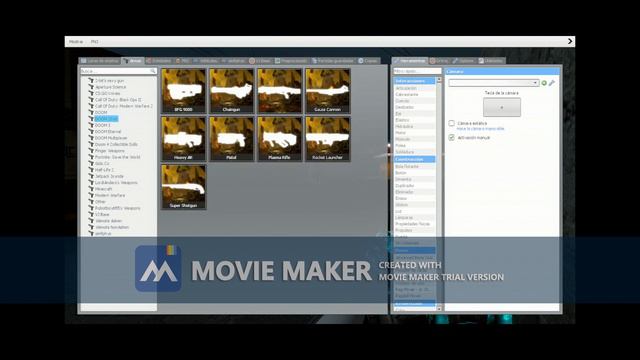Click the arrow icon at top-right of menu bar

pos(570,41)
